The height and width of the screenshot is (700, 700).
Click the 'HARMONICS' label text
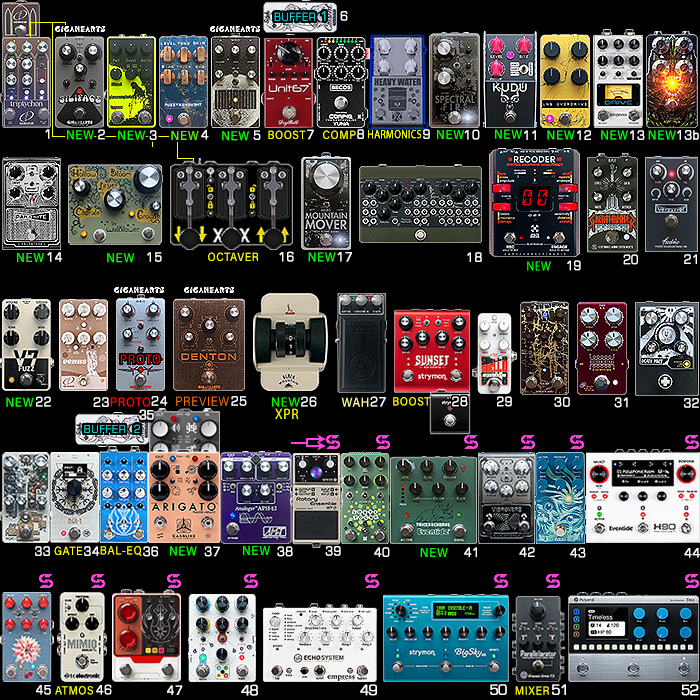[x=394, y=134]
